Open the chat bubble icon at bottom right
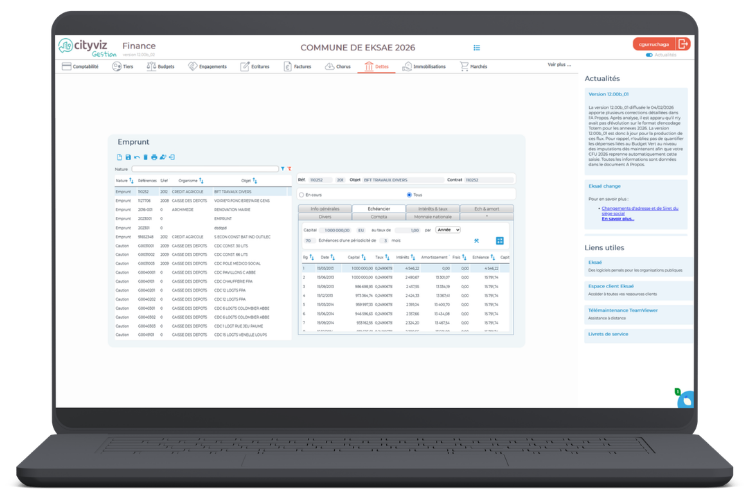The image size is (750, 500). tap(686, 400)
